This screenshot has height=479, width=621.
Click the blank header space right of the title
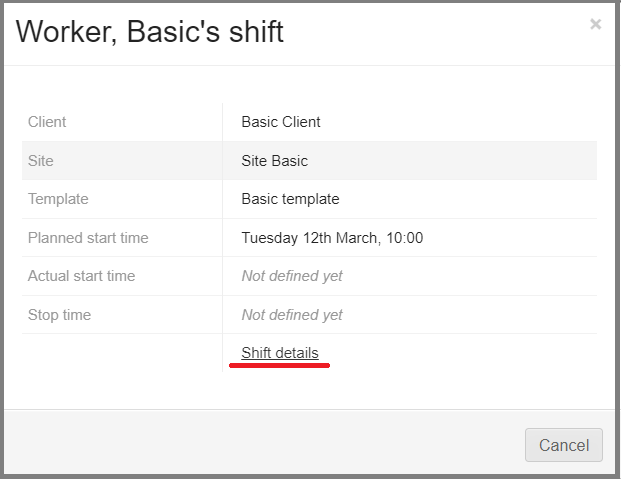[x=430, y=32]
